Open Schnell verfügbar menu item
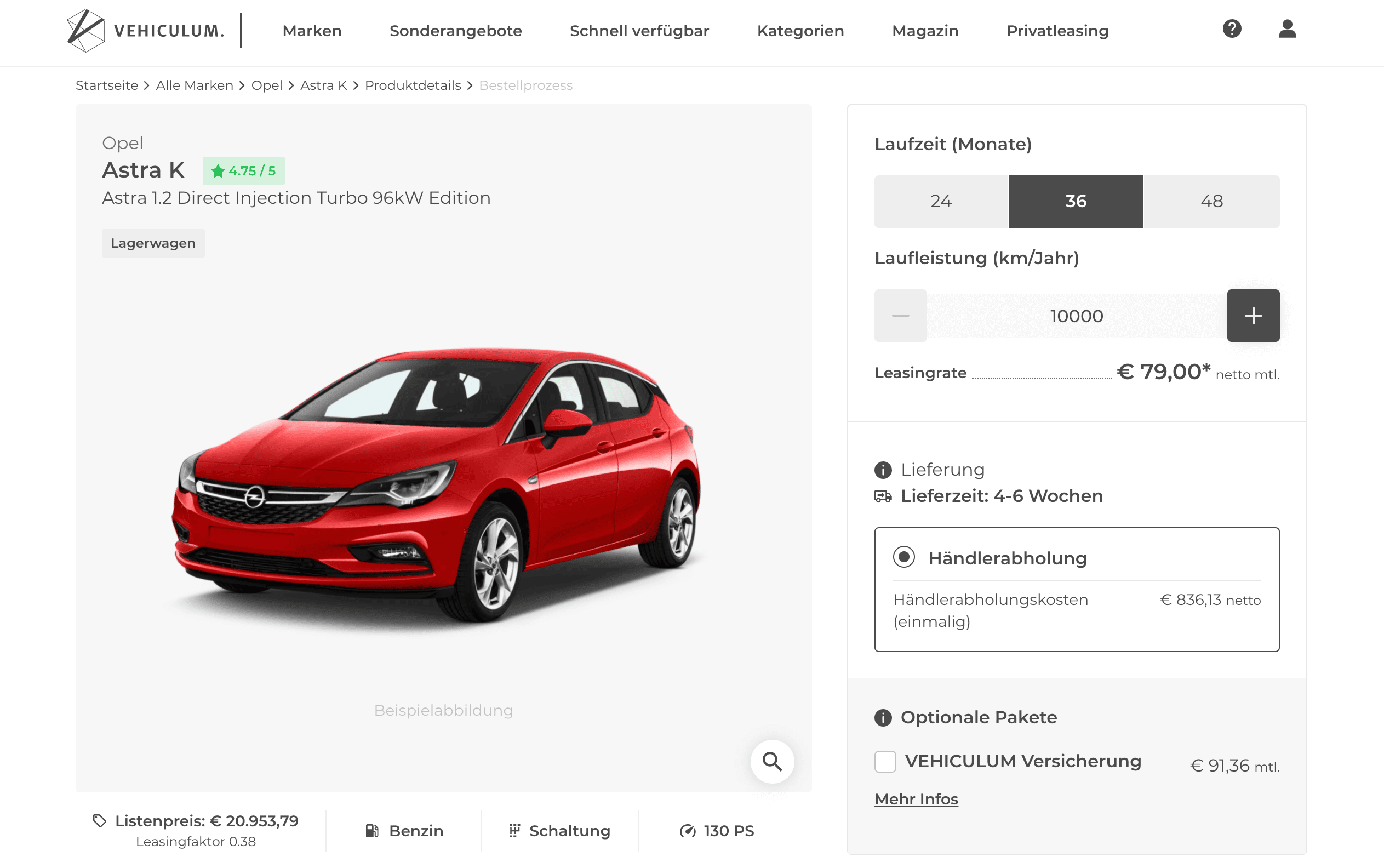The height and width of the screenshot is (868, 1384). point(639,31)
